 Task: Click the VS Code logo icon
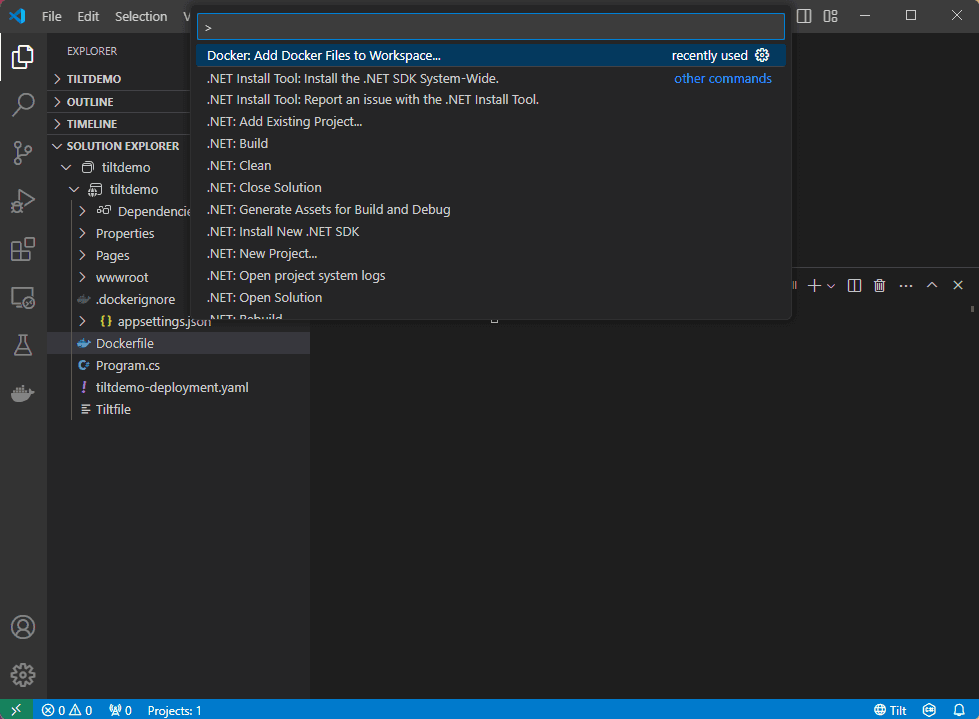tap(17, 16)
